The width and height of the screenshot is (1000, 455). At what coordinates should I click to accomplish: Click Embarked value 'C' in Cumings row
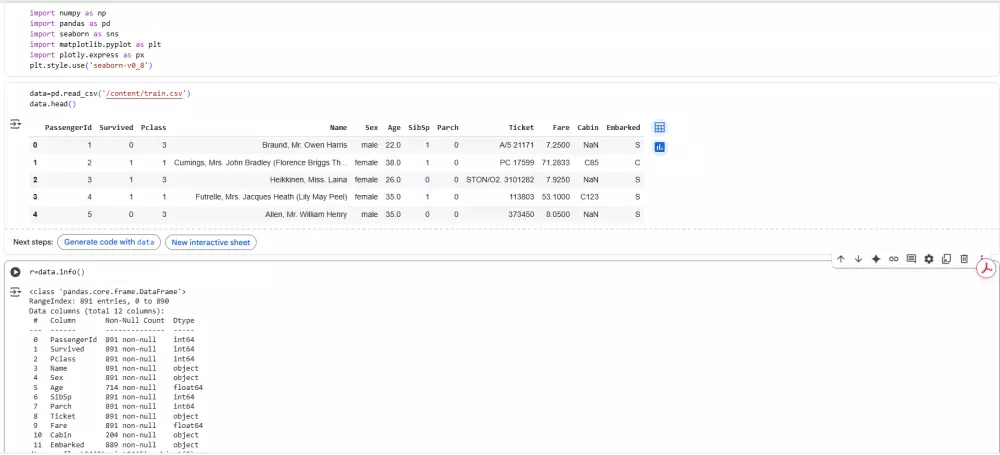click(x=637, y=163)
